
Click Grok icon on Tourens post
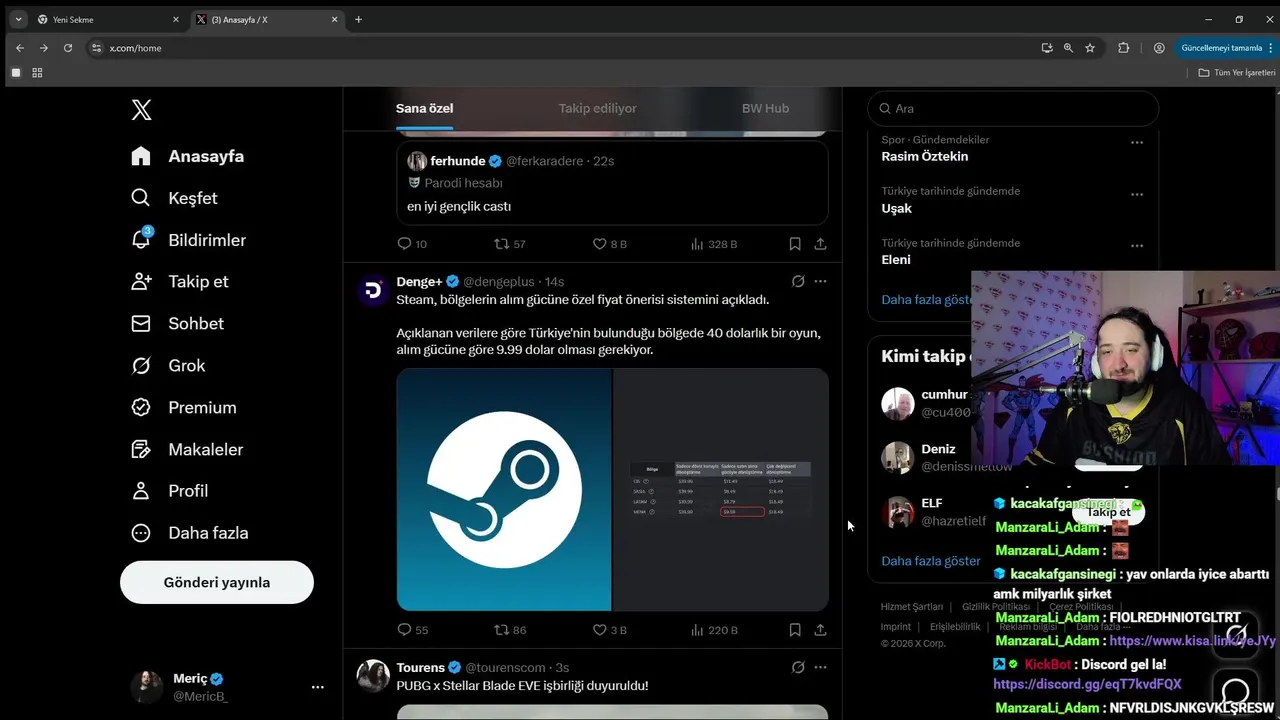[798, 667]
